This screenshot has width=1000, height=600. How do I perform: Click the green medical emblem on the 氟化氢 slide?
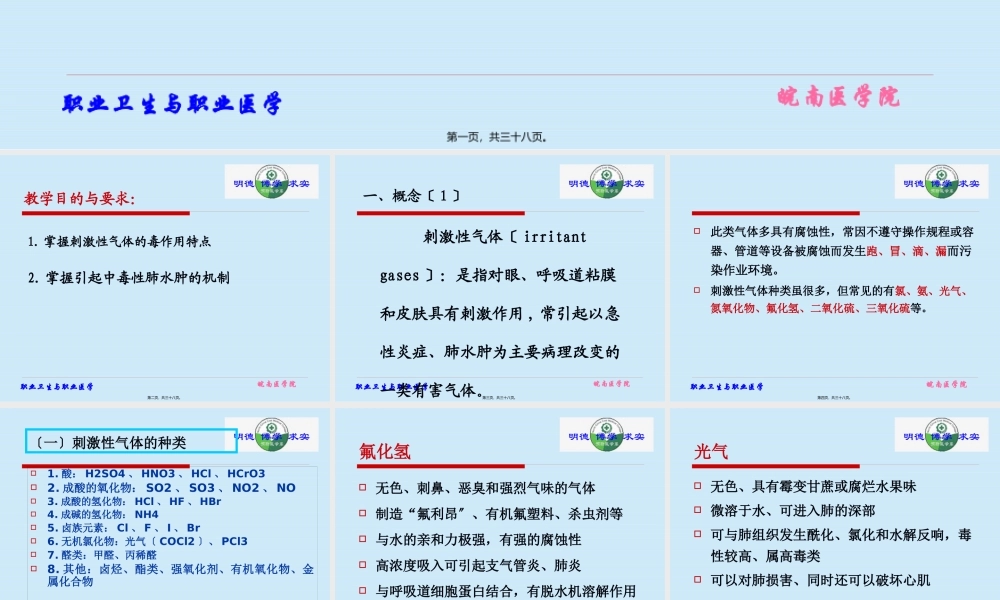[607, 436]
